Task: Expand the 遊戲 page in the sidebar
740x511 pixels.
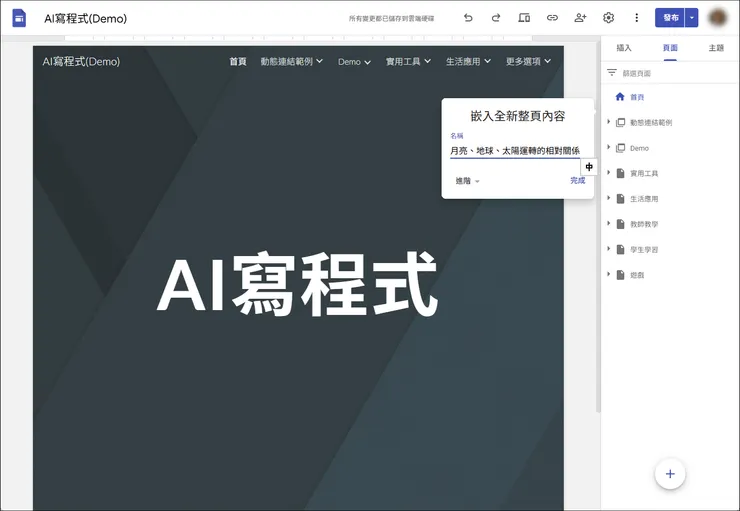Action: (x=608, y=274)
